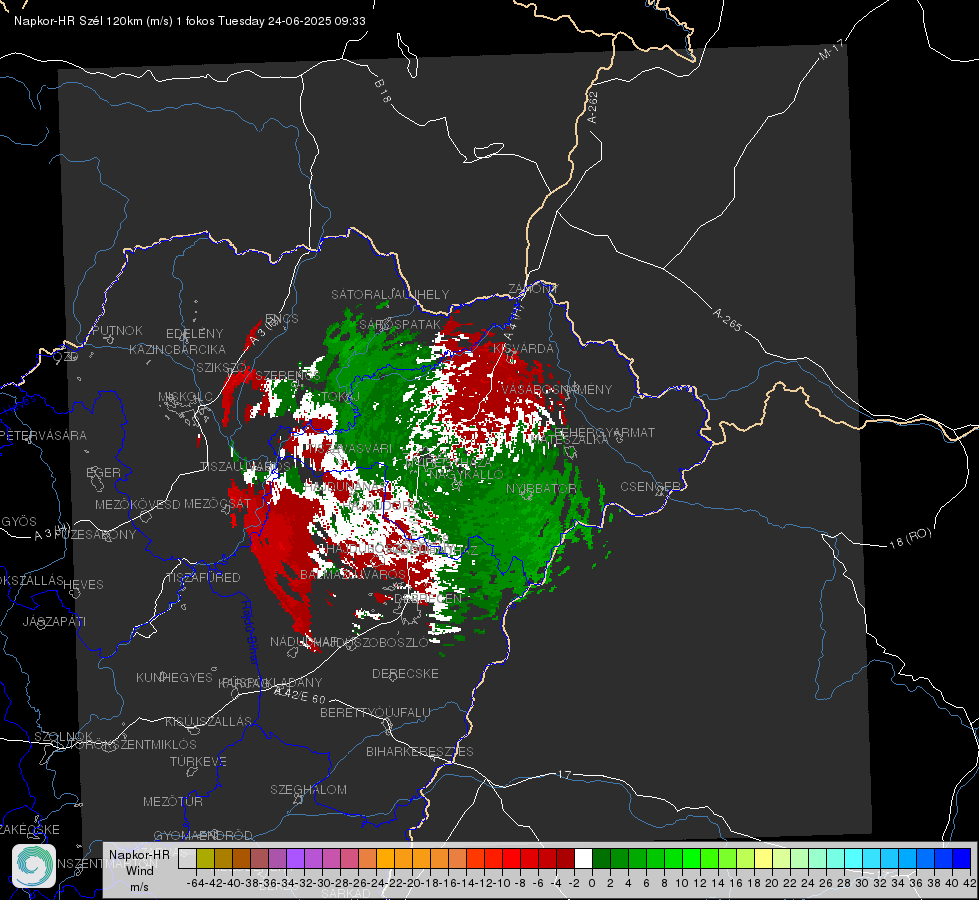This screenshot has height=900, width=979.
Task: Click the MISKOLC city label
Action: [185, 397]
